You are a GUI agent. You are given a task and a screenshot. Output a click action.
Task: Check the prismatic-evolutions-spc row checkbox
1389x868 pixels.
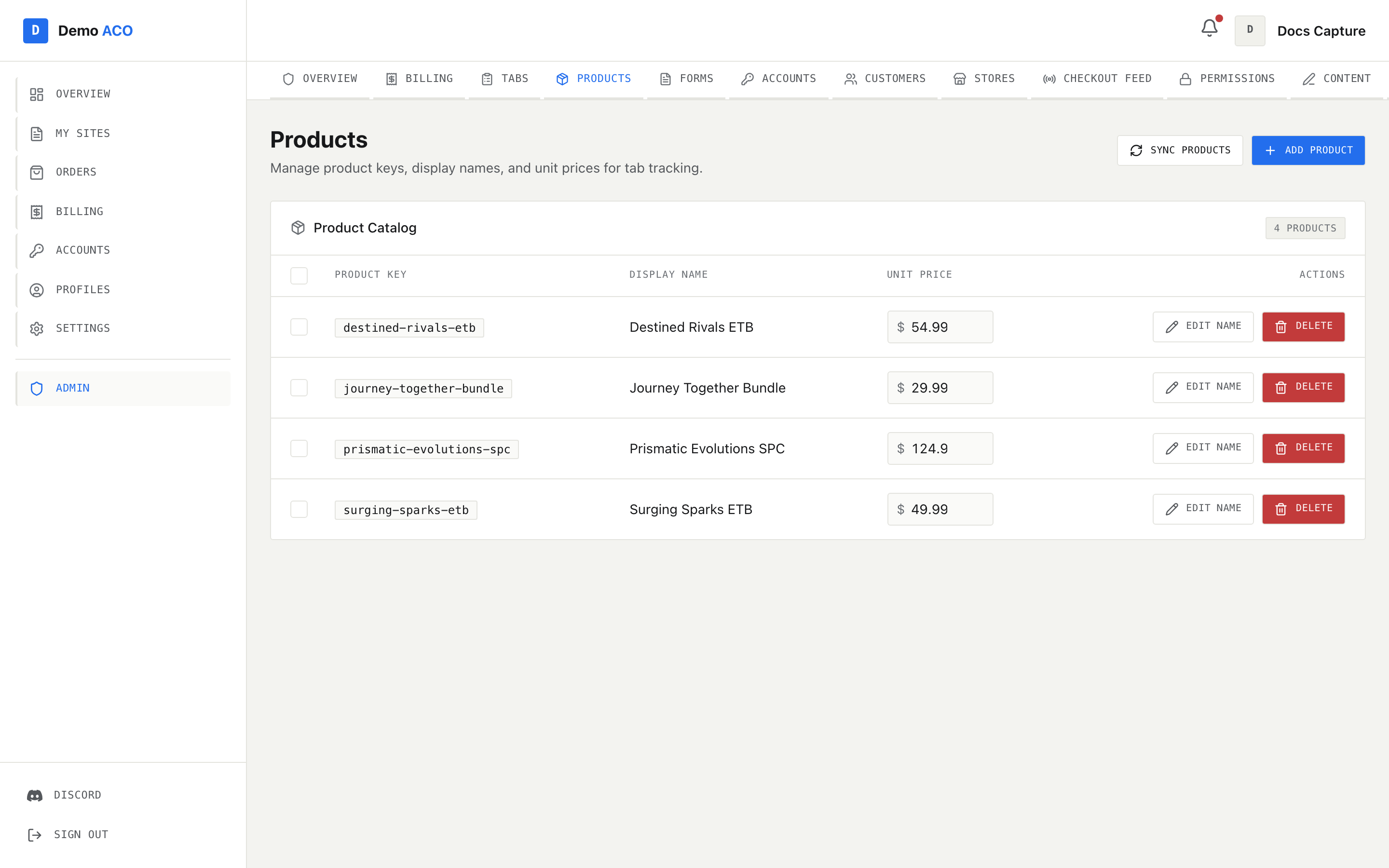(299, 449)
